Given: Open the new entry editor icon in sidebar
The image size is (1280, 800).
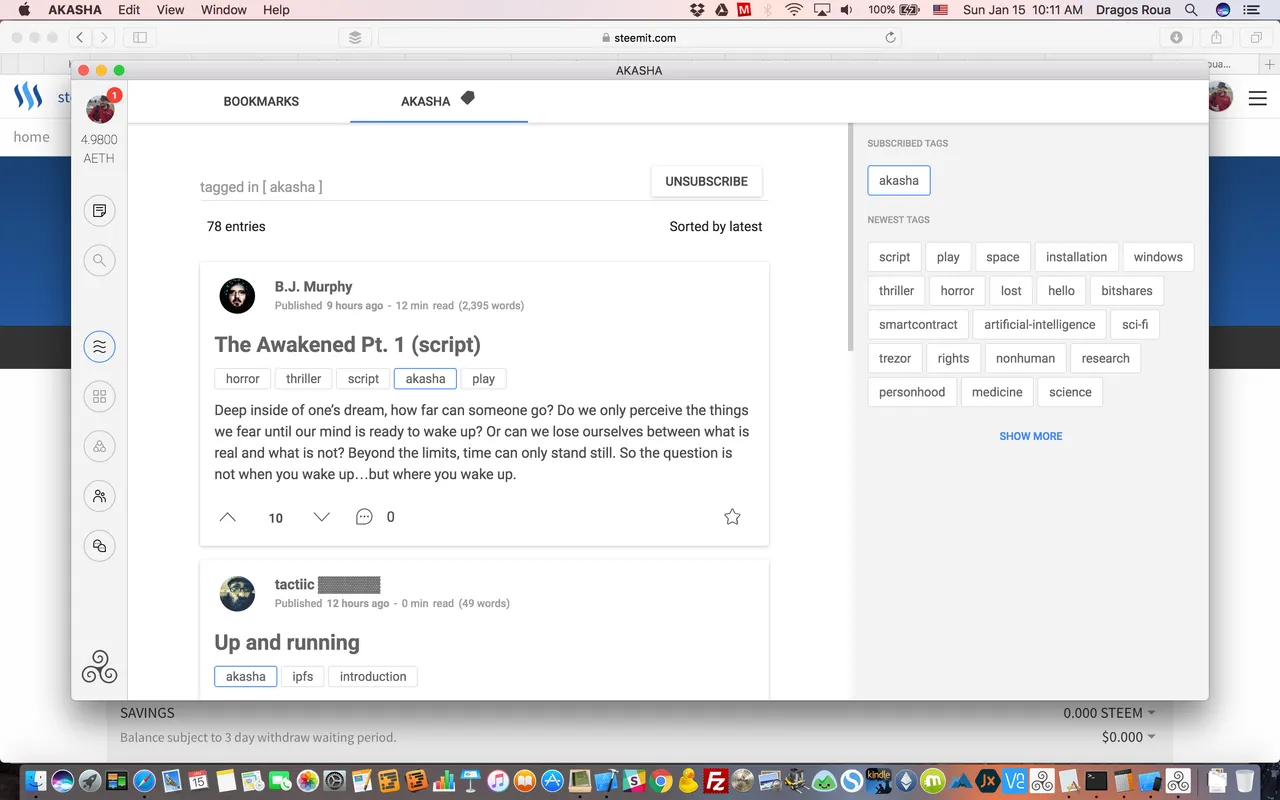Looking at the screenshot, I should (99, 211).
